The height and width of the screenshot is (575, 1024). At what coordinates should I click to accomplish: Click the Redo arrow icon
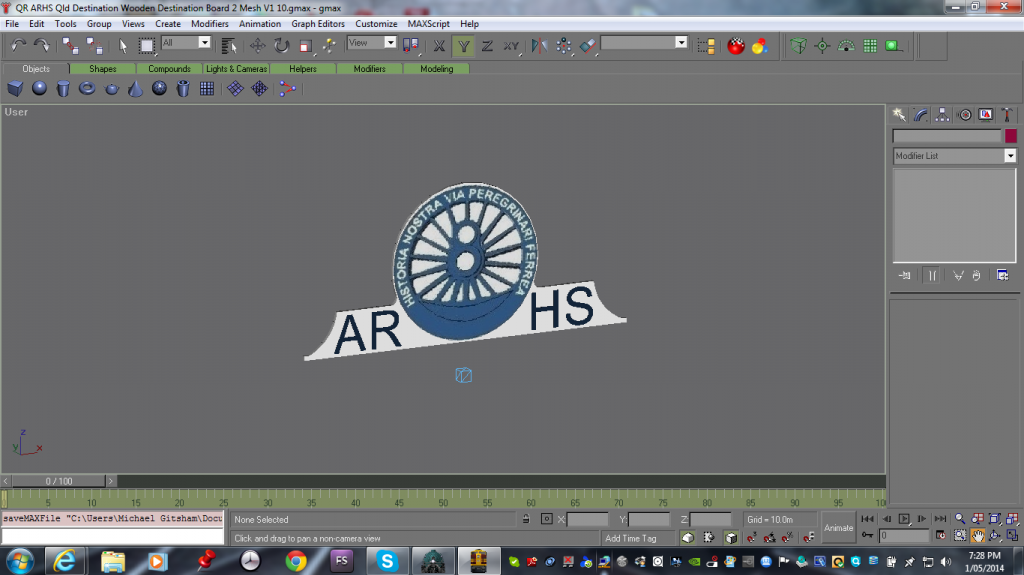[x=42, y=46]
